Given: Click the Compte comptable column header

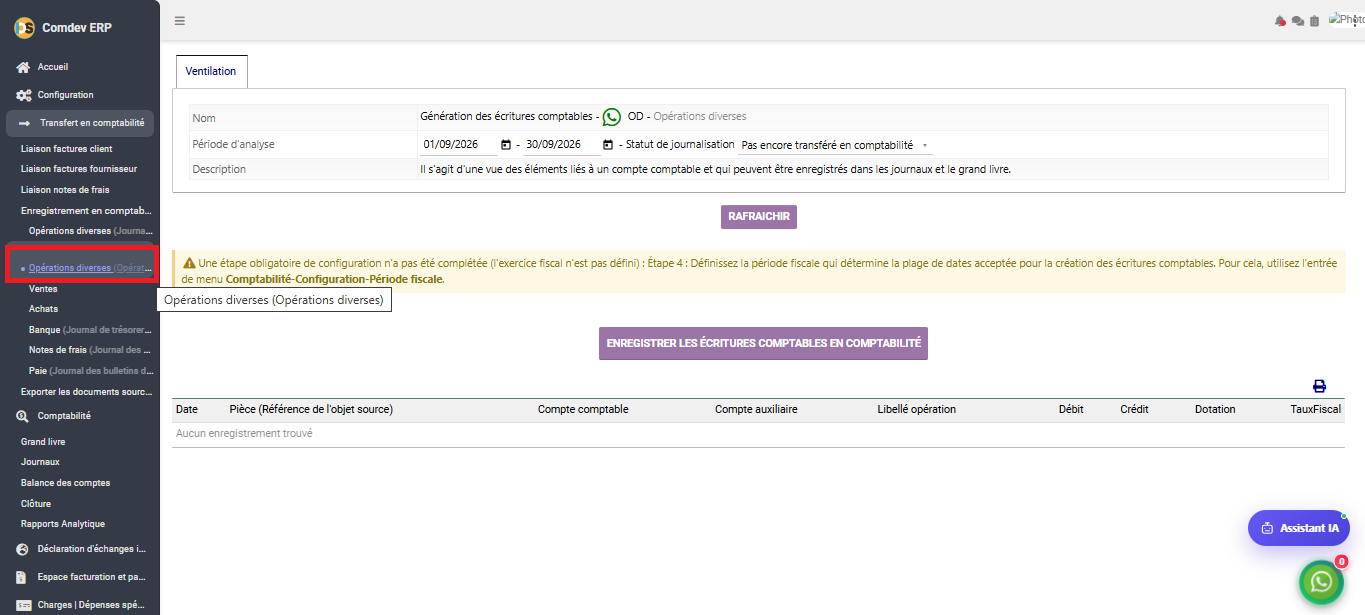Looking at the screenshot, I should (583, 409).
